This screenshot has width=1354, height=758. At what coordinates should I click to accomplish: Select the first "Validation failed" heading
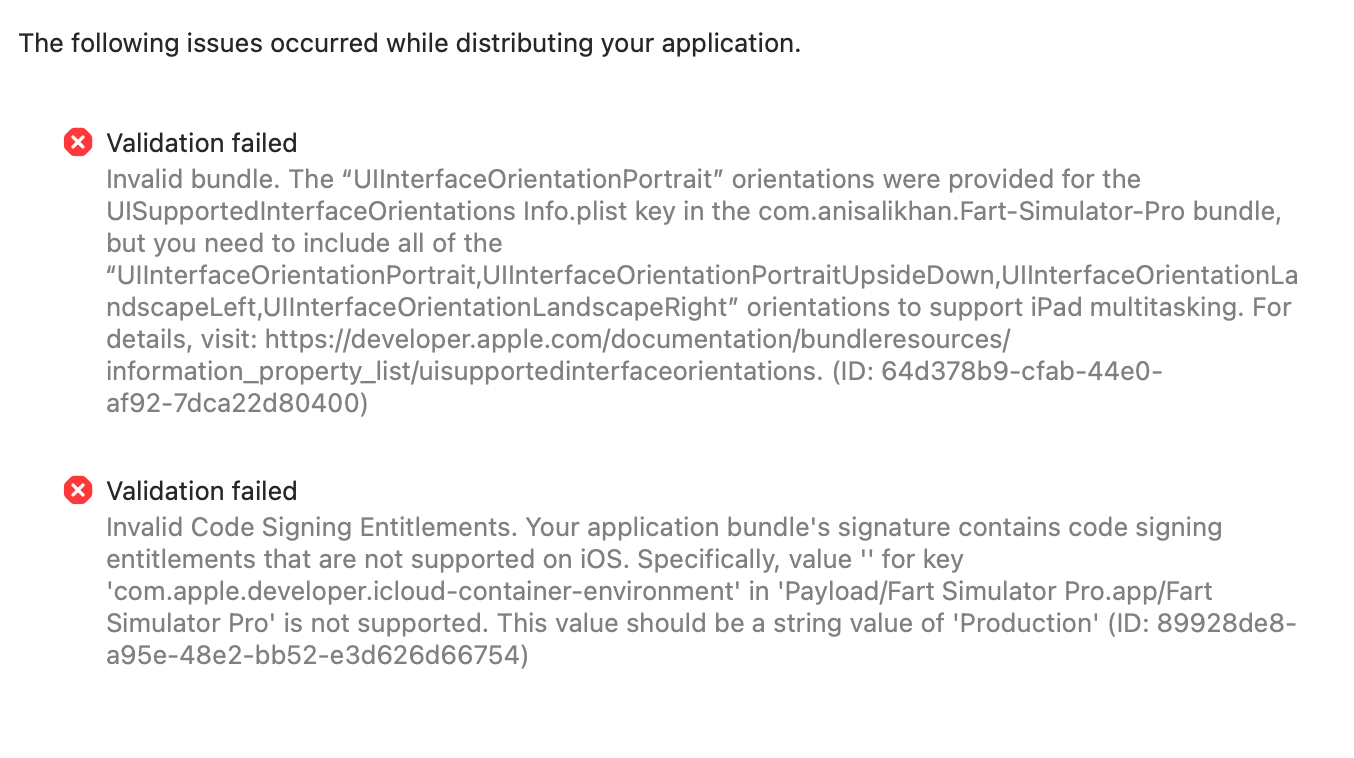click(201, 143)
